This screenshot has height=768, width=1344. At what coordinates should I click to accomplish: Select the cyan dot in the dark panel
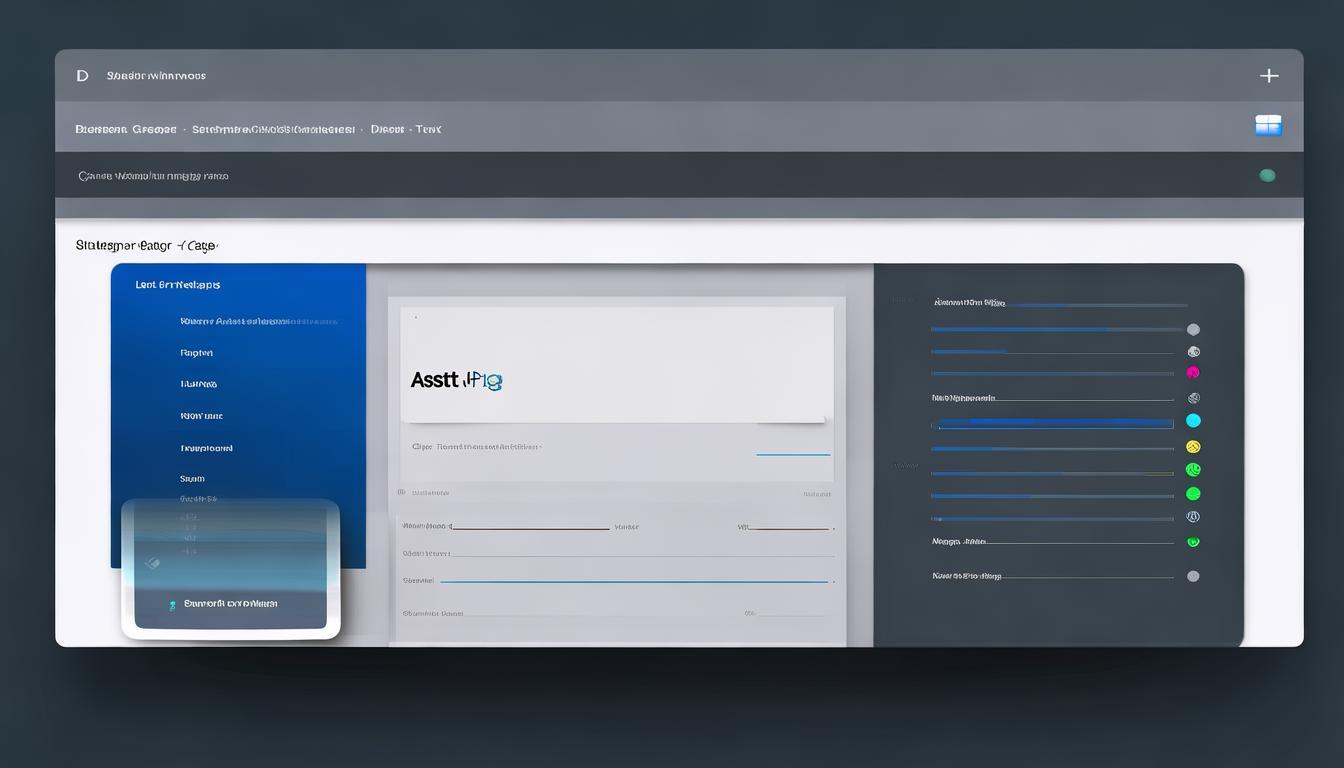click(x=1193, y=421)
